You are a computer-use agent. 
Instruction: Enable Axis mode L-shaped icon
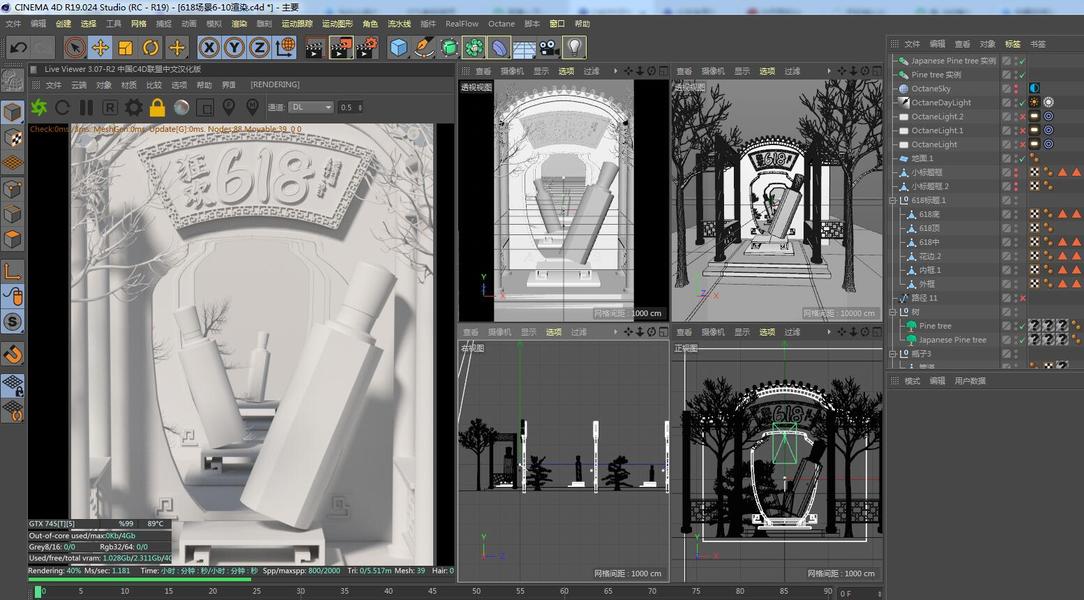point(12,271)
